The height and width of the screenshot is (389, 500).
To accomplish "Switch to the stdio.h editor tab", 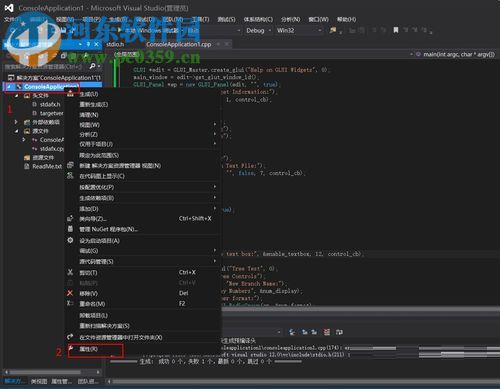I will tap(115, 44).
